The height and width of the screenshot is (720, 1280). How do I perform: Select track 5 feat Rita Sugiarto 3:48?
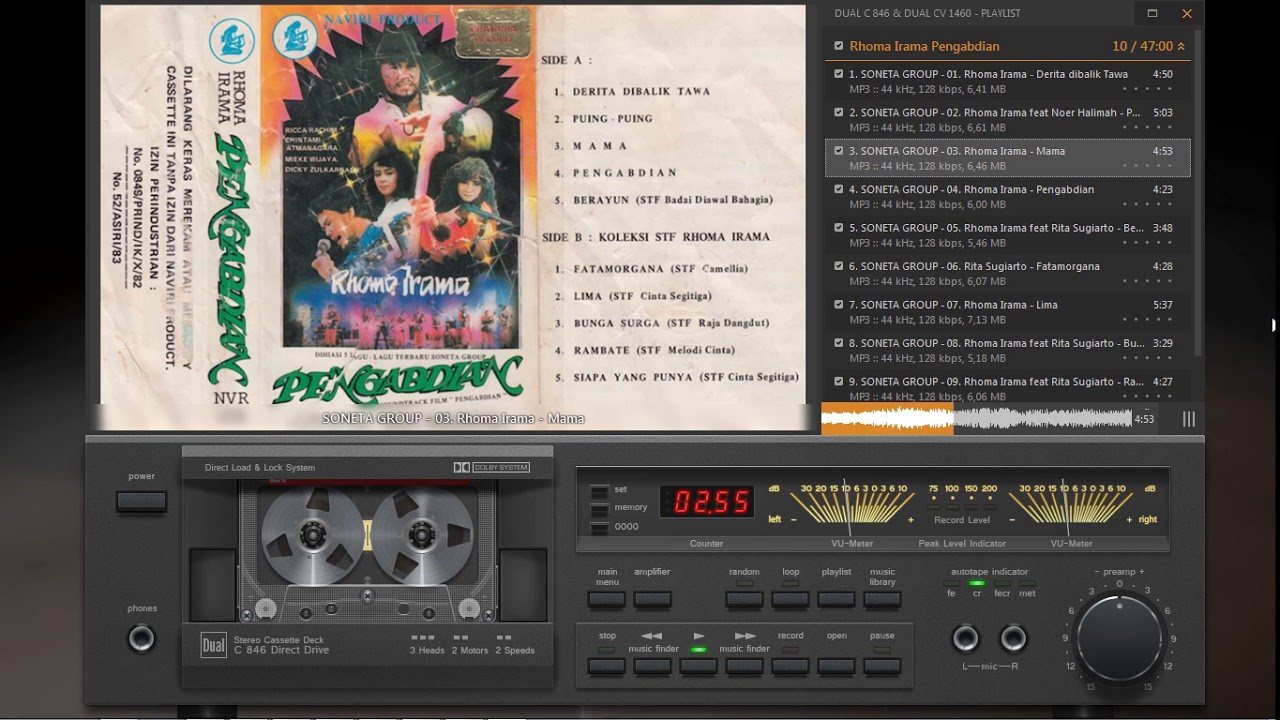coord(1008,235)
